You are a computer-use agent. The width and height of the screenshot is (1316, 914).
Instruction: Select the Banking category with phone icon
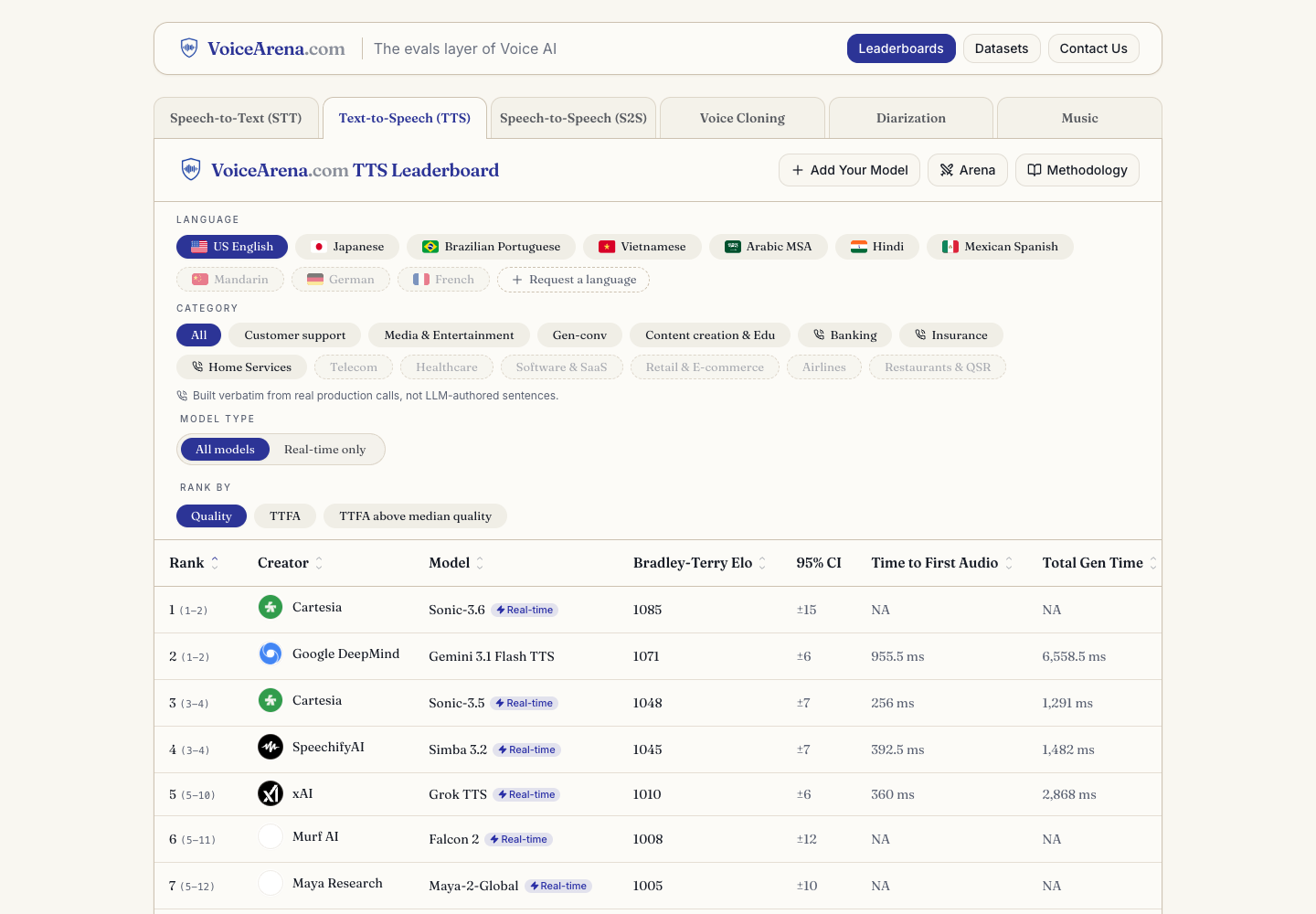coord(844,335)
